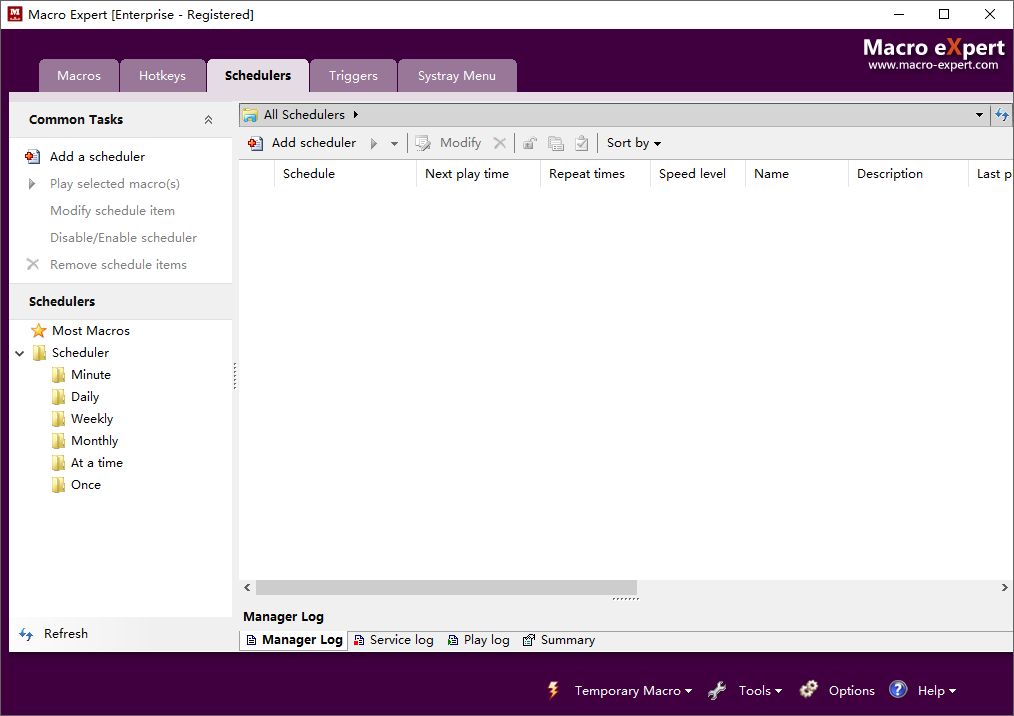The width and height of the screenshot is (1014, 716).
Task: Open the Systray Menu tab
Action: [457, 76]
